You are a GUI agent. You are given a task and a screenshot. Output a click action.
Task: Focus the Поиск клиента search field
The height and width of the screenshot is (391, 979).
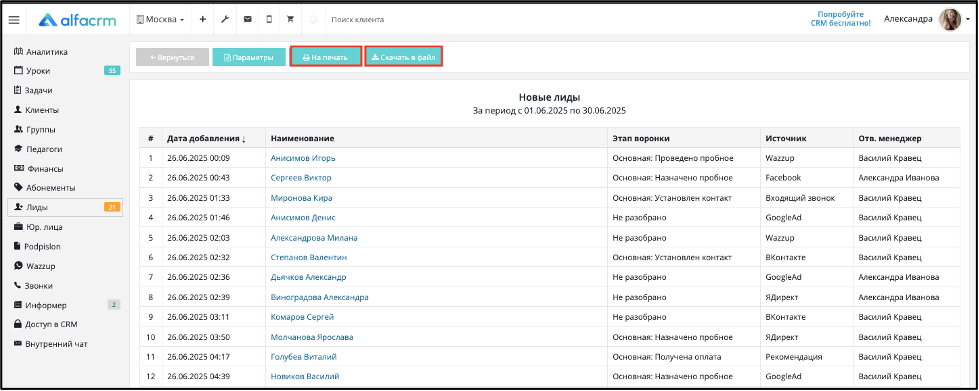click(358, 20)
